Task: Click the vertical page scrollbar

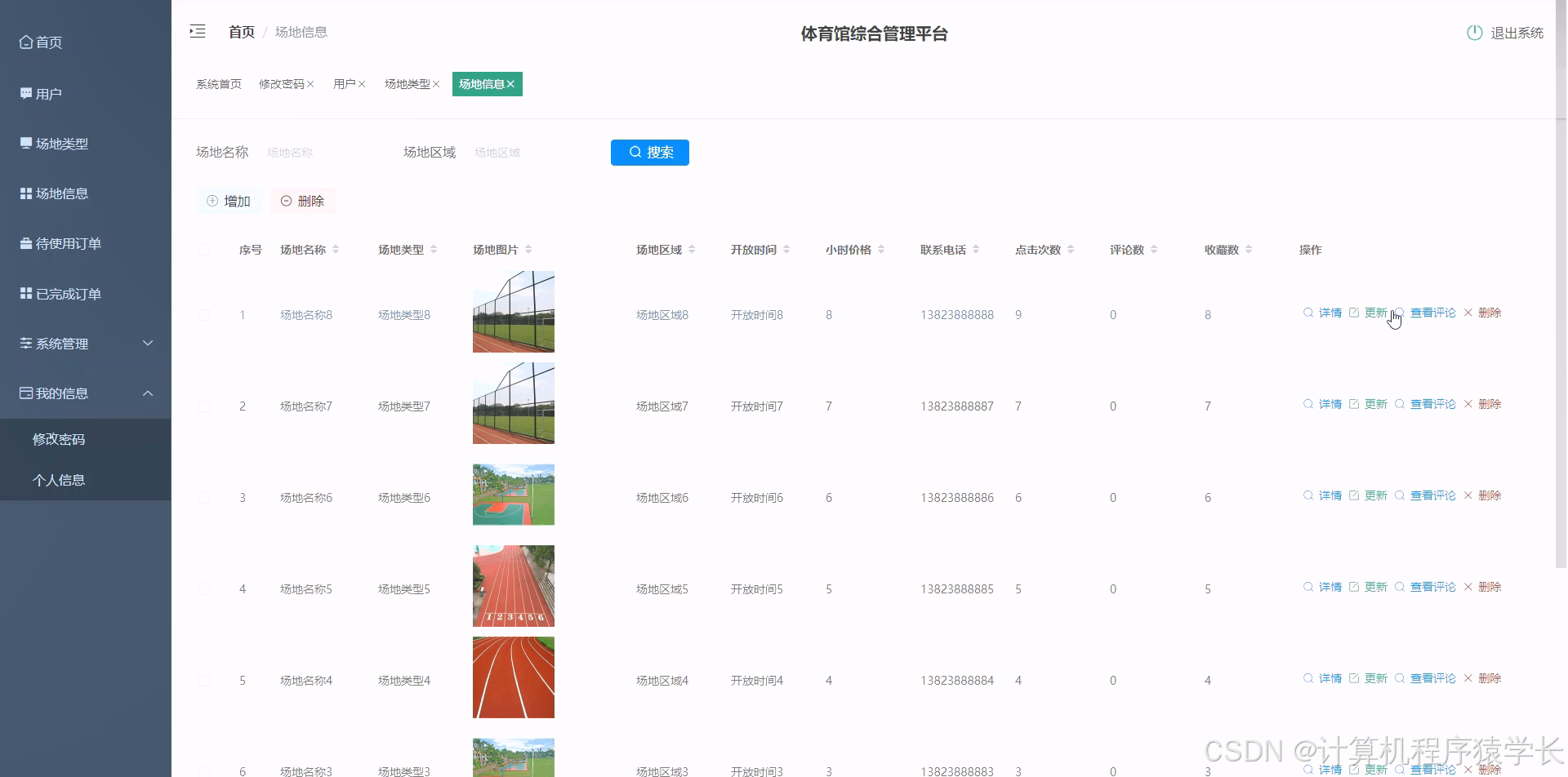Action: coord(1561,284)
